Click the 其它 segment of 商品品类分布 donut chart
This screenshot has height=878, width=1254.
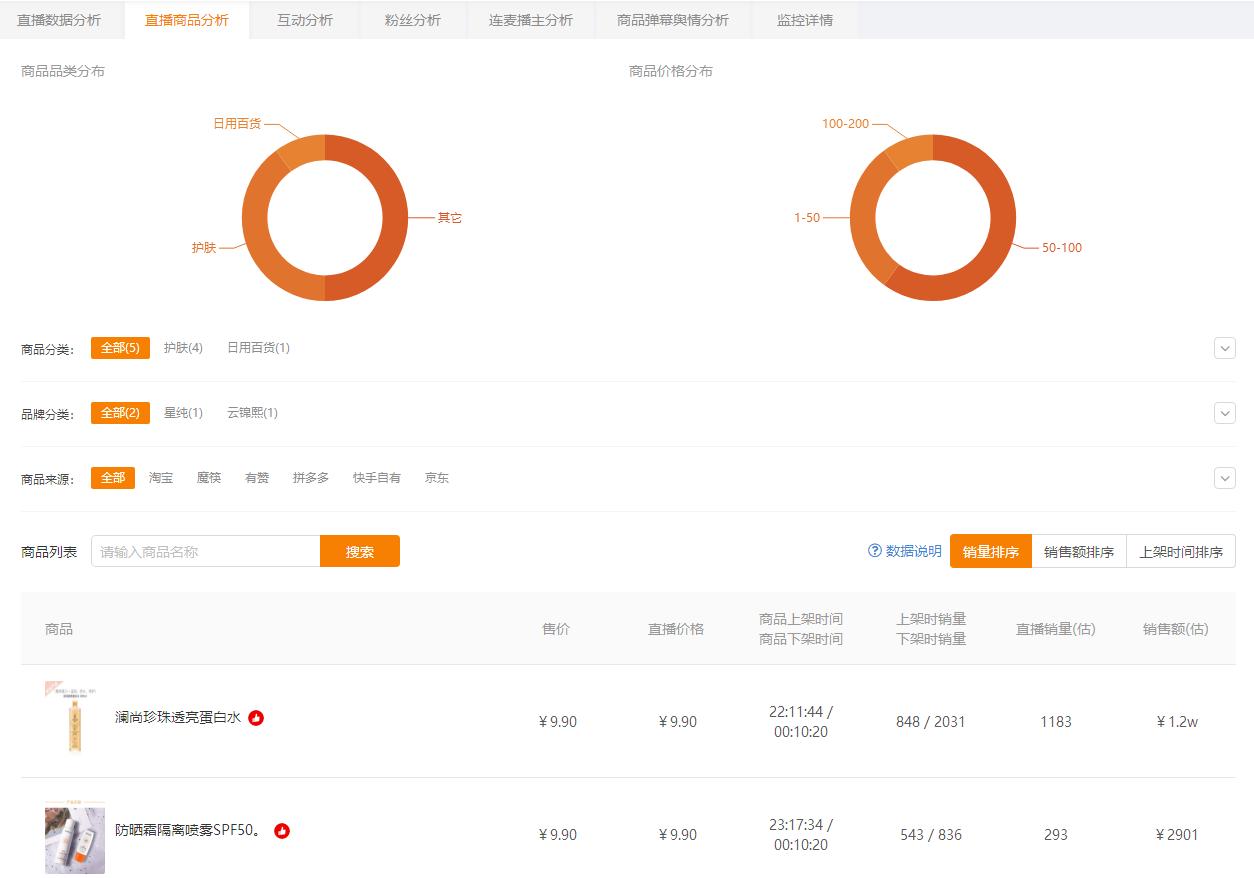(x=397, y=217)
